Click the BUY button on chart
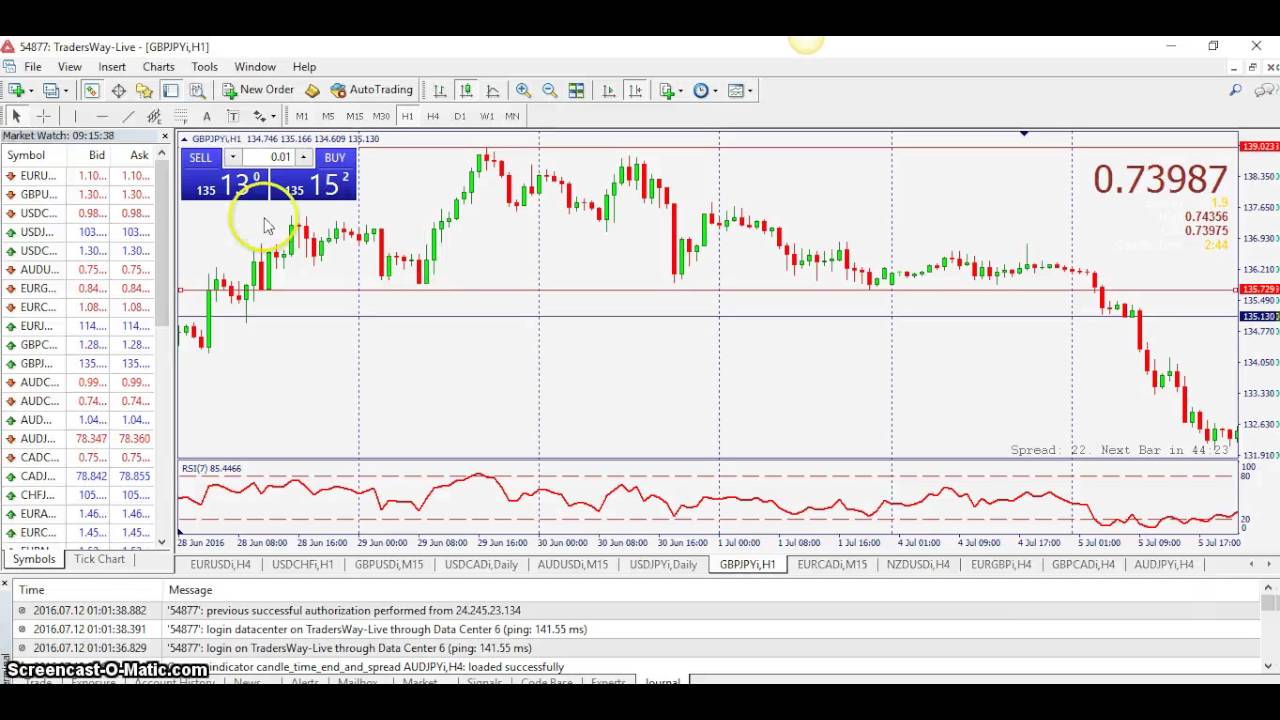The height and width of the screenshot is (720, 1280). coord(335,157)
